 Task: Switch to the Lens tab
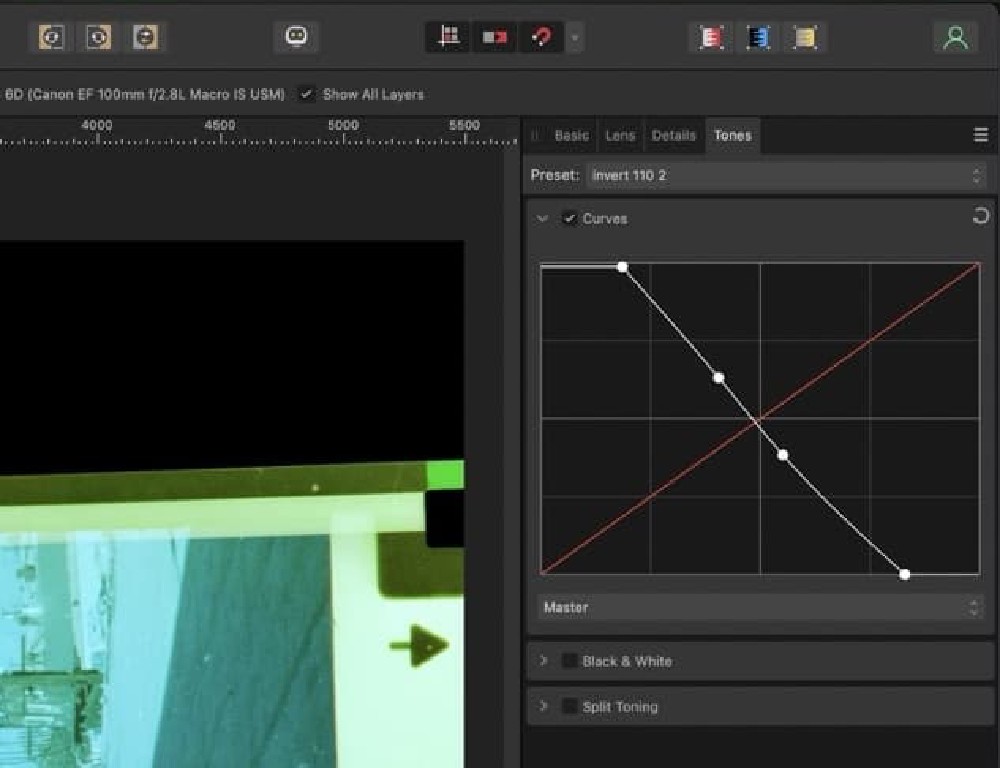click(620, 135)
